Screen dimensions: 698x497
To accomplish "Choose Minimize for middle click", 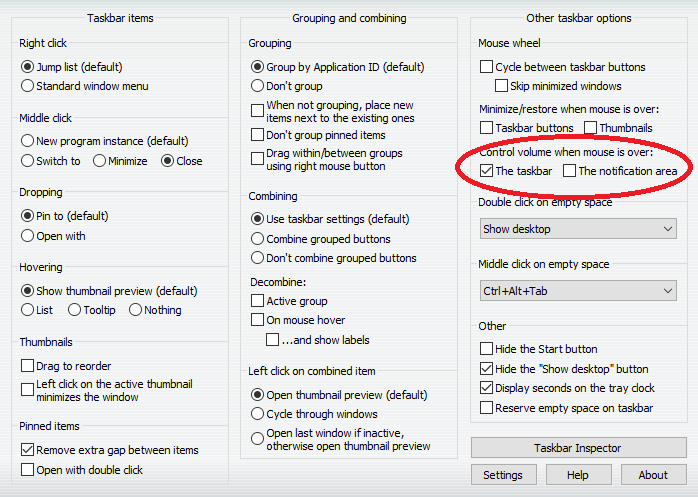I will [100, 161].
